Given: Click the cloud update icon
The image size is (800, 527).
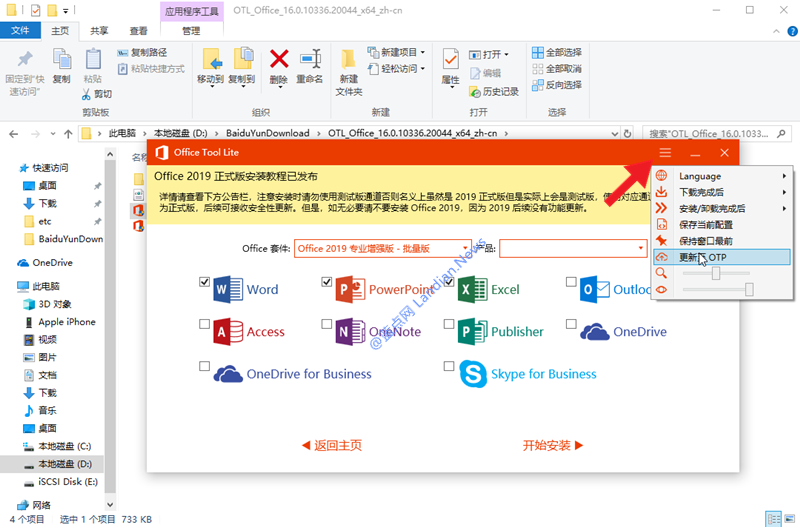Looking at the screenshot, I should [x=661, y=257].
